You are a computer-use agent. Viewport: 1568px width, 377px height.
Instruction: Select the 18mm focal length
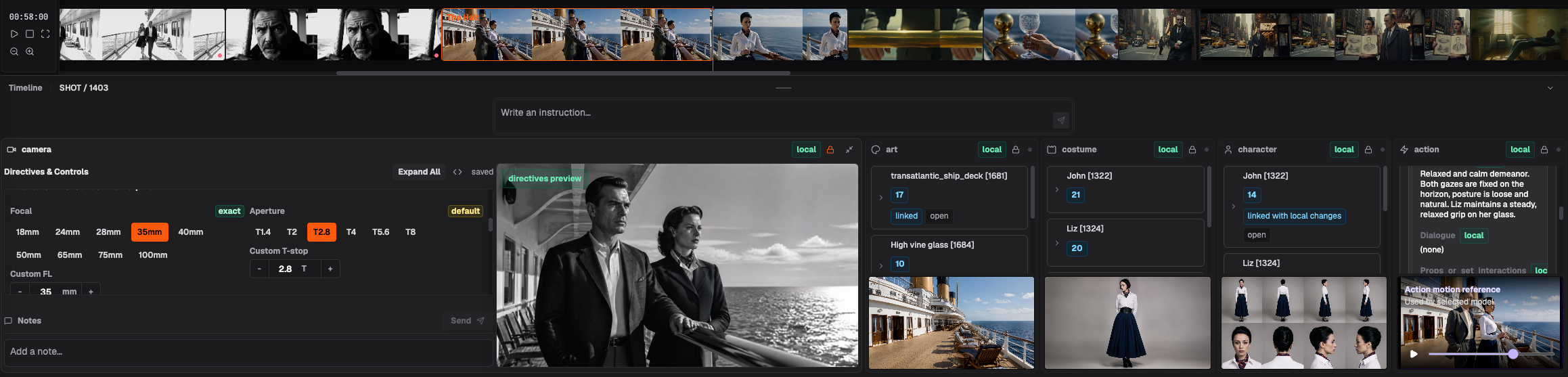point(28,232)
